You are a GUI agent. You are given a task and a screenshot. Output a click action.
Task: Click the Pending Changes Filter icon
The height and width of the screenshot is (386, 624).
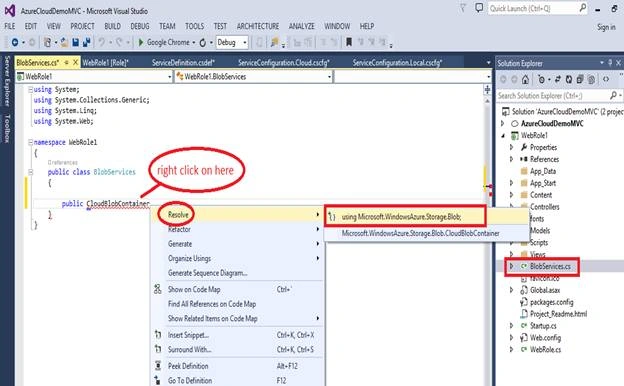coord(541,80)
